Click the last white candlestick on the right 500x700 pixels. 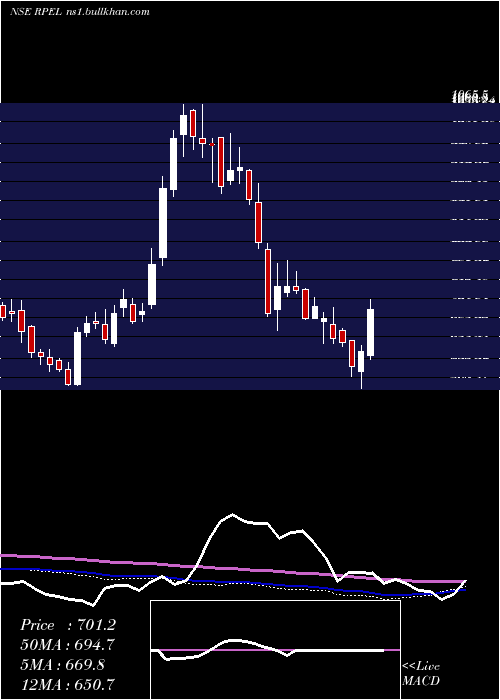(370, 329)
